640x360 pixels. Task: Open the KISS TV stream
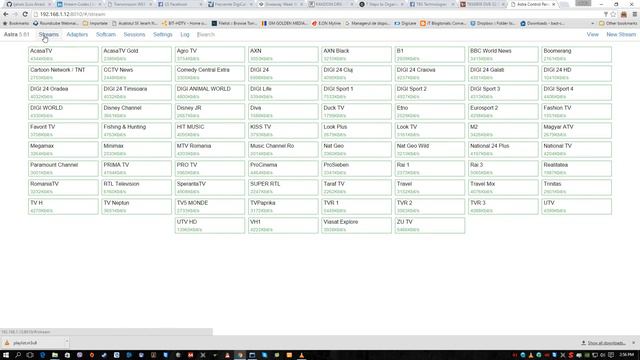[283, 130]
